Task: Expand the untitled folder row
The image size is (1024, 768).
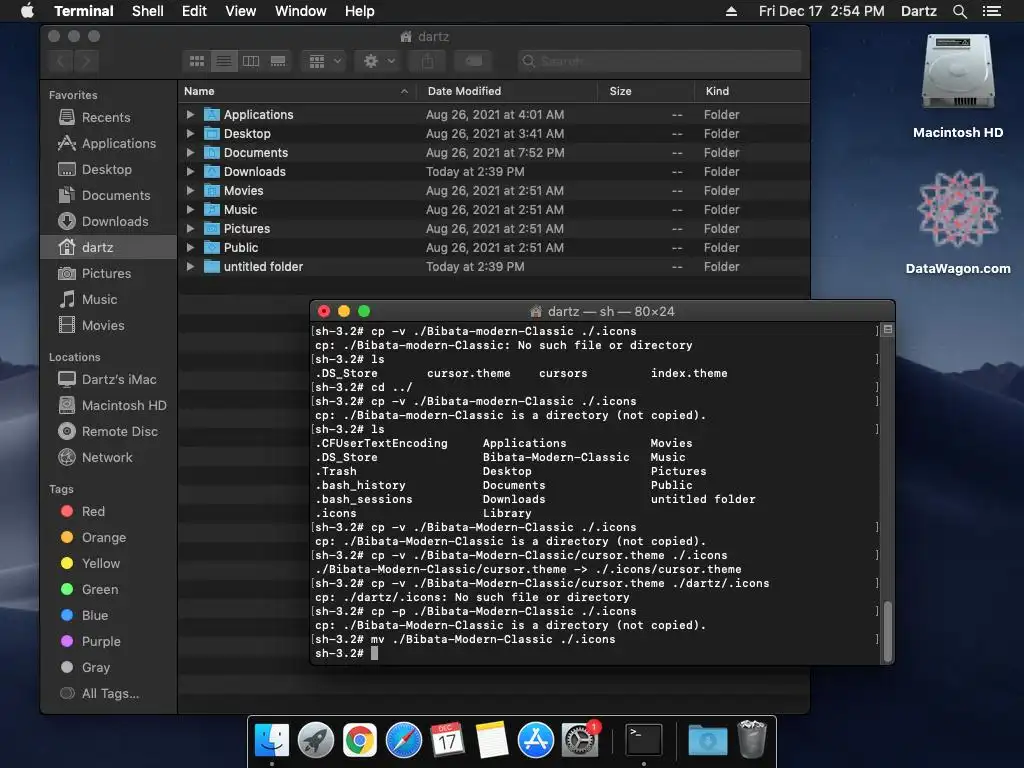Action: click(x=190, y=266)
